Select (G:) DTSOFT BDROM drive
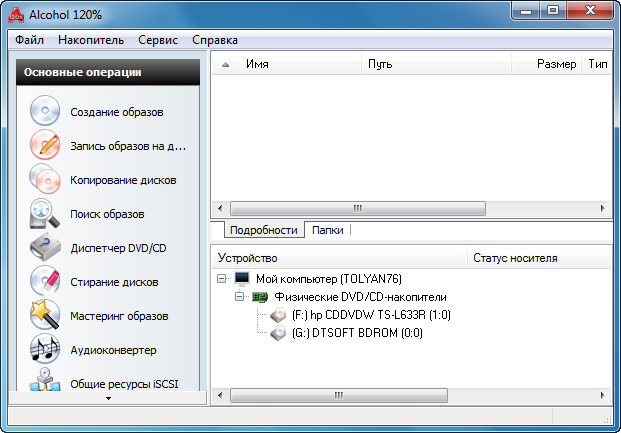Screen dimensions: 621x433 coord(357,333)
